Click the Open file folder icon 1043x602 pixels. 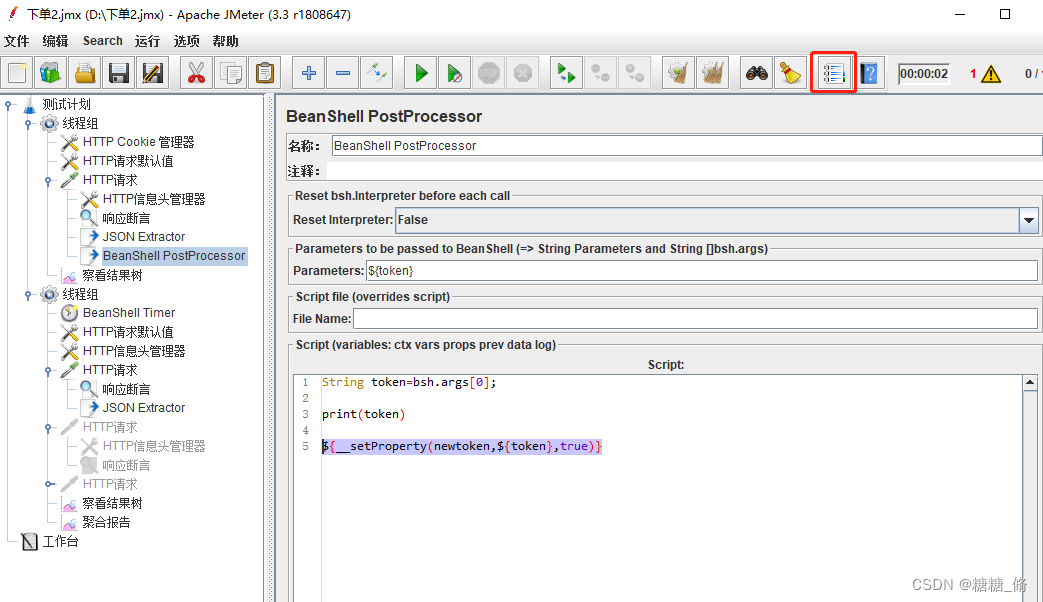[x=85, y=73]
